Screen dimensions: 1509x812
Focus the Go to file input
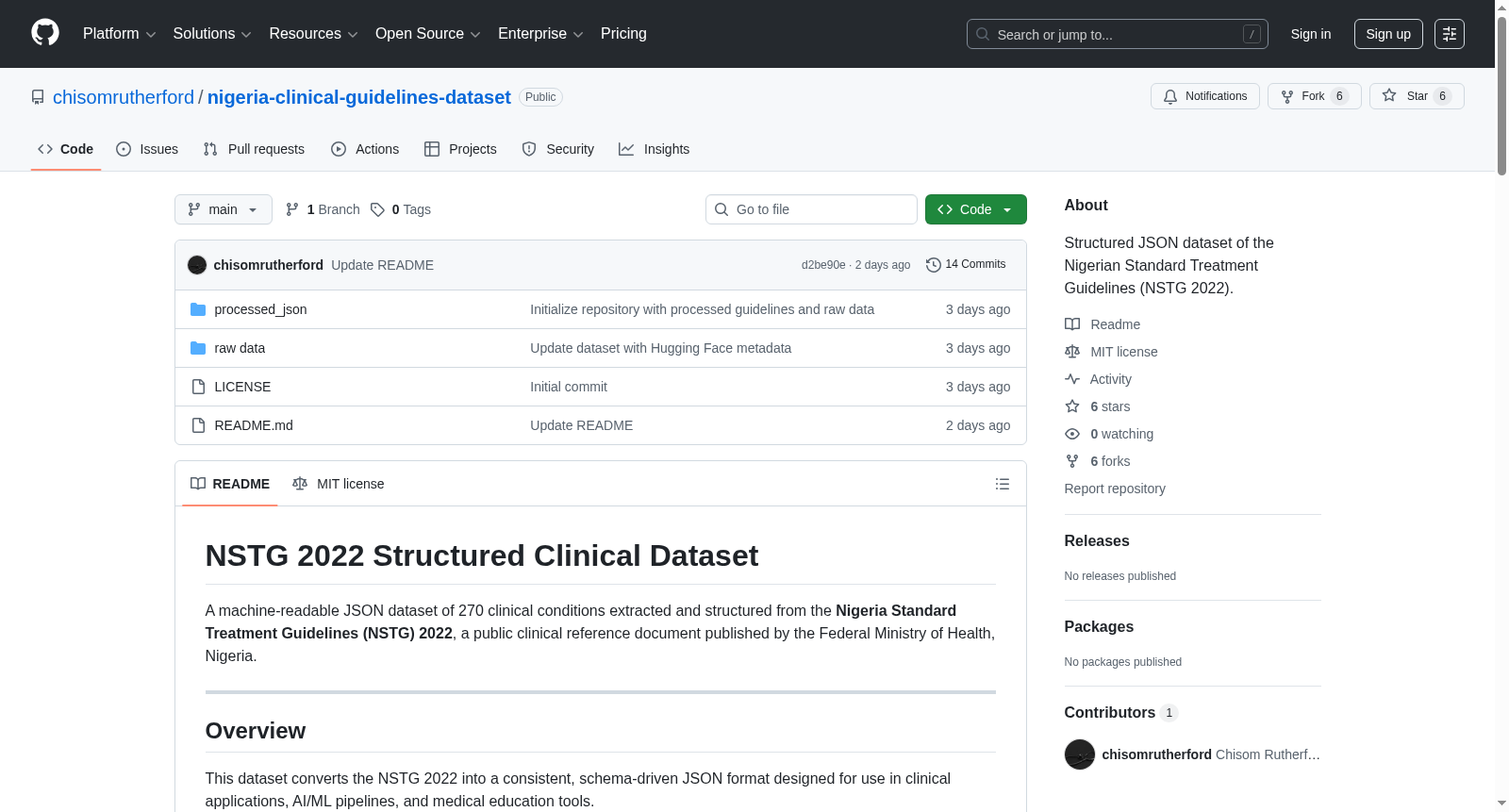[811, 209]
